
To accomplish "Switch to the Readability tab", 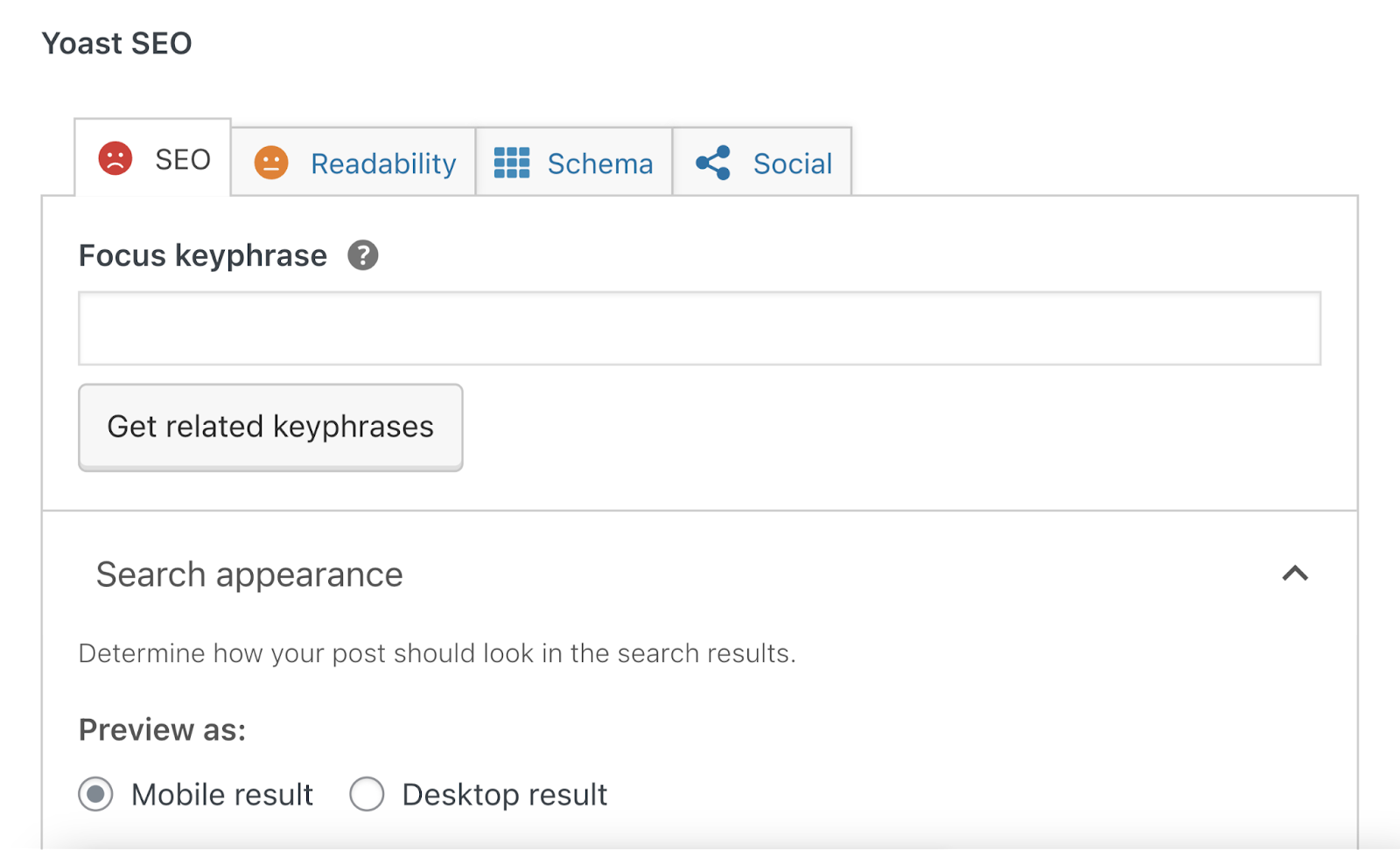I will click(382, 163).
